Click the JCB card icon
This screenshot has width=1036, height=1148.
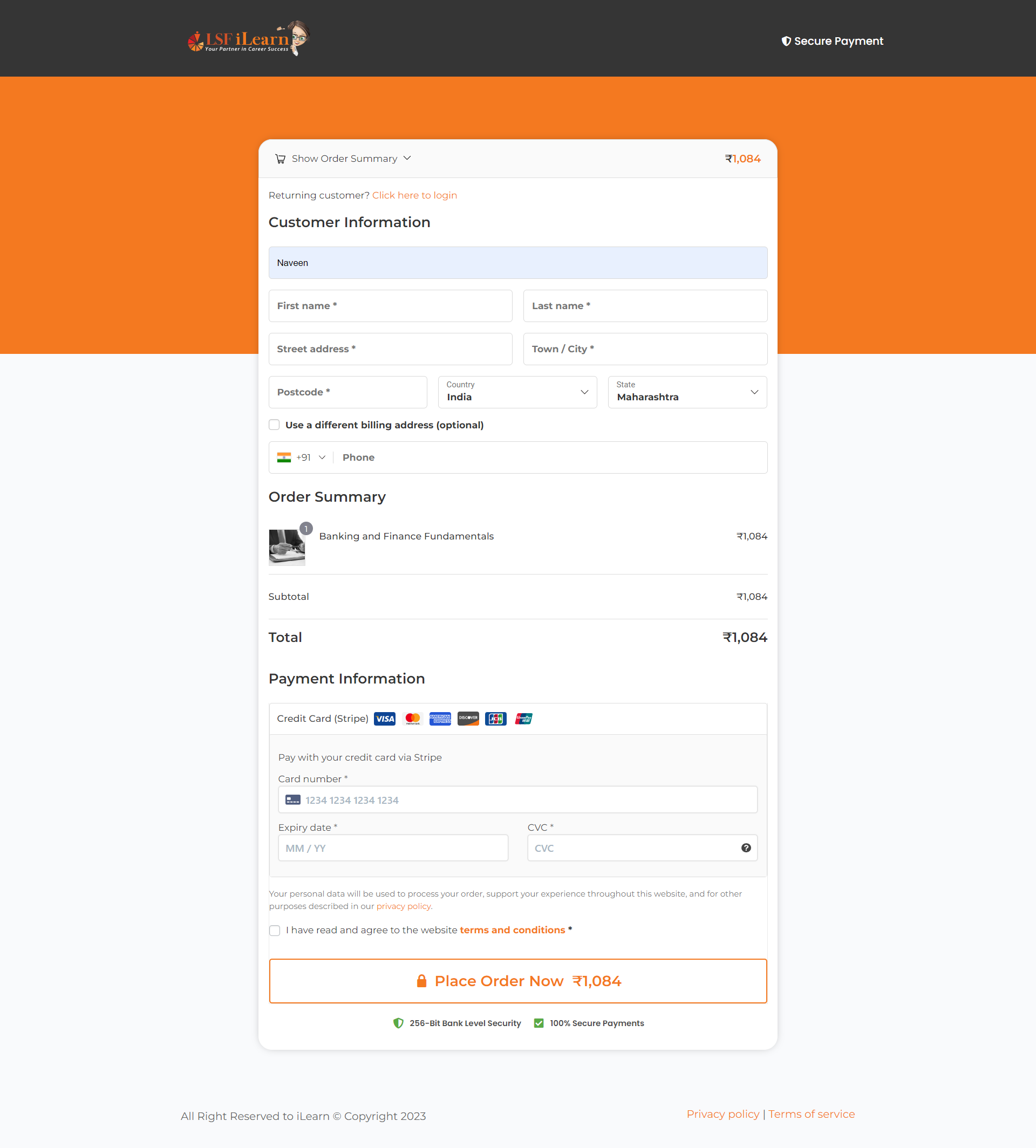click(496, 718)
